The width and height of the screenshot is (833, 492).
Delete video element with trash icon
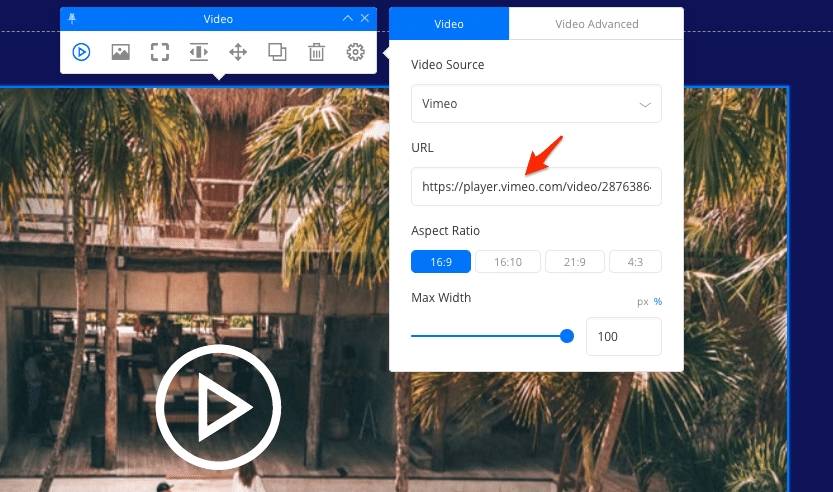click(x=316, y=52)
